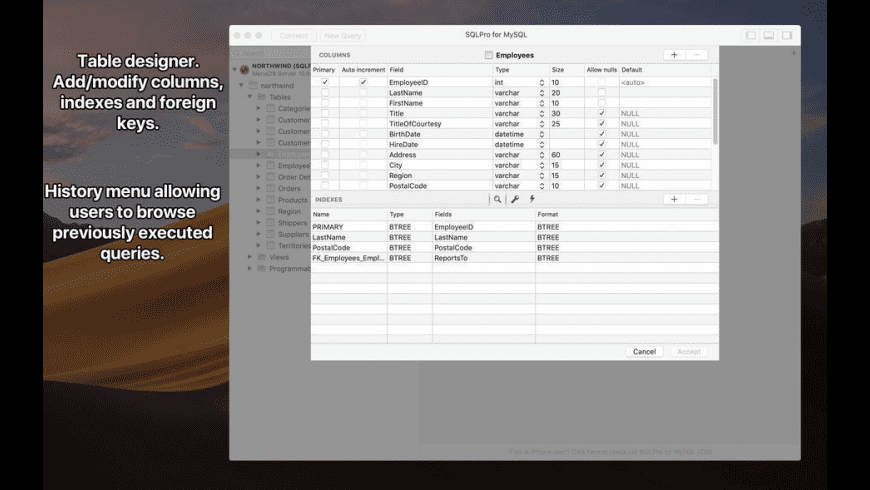Expand the Orders table node
Viewport: 870px width, 490px height.
pos(259,188)
